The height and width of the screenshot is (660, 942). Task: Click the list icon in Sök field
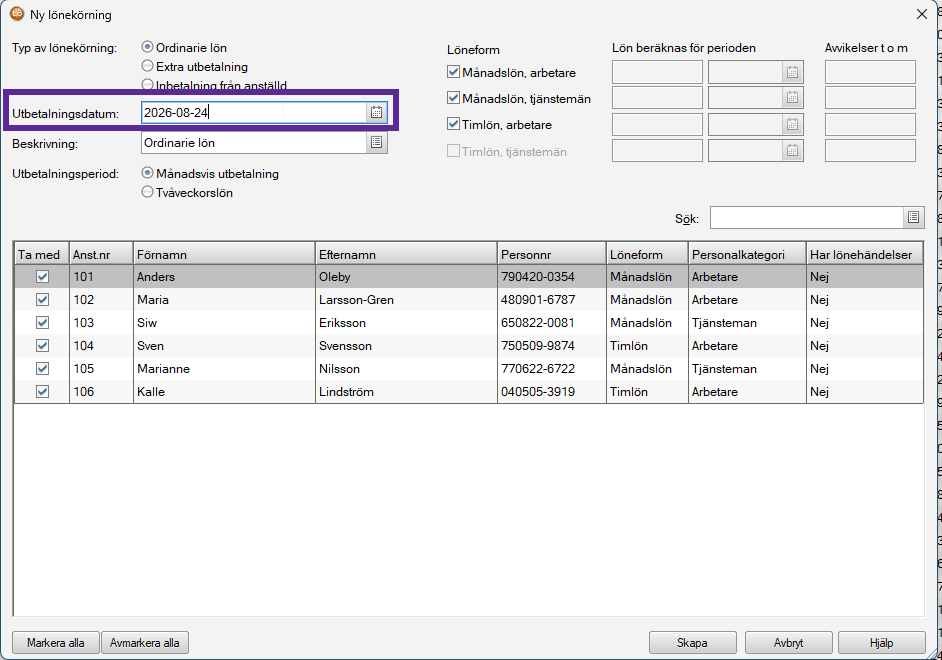pyautogui.click(x=914, y=217)
